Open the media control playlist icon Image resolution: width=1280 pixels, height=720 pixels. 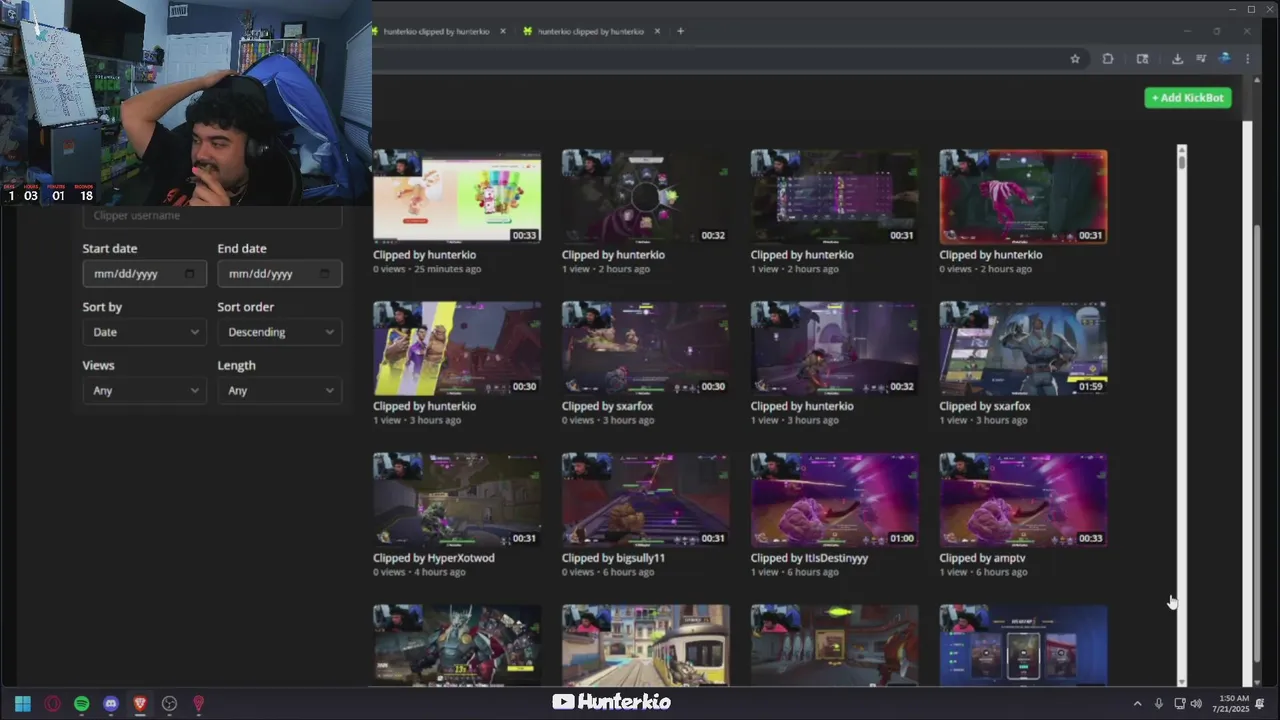(1201, 59)
